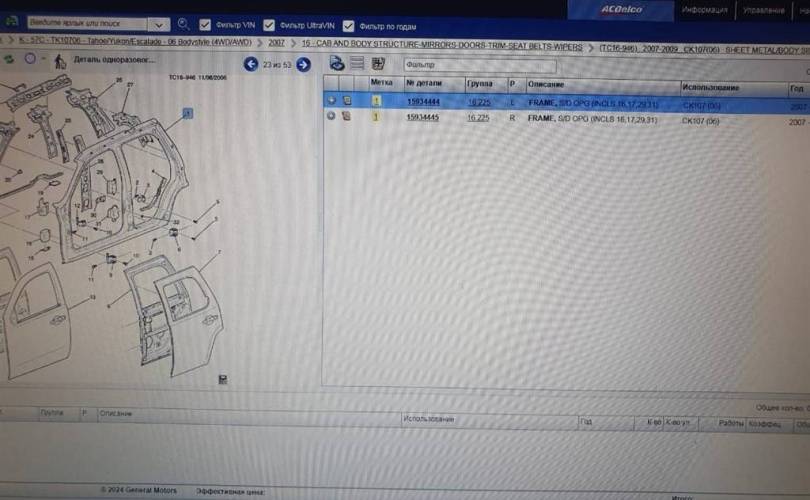Toggle the Фильтр VIN checkbox
The image size is (810, 500).
205,25
